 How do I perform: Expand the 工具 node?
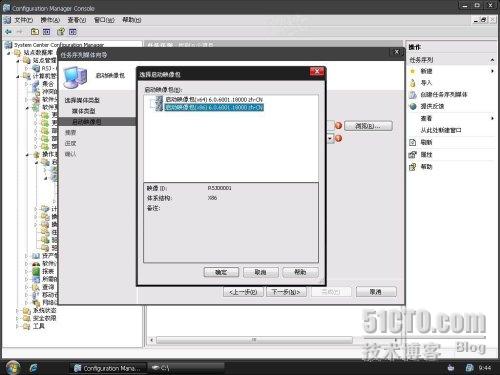click(x=18, y=326)
